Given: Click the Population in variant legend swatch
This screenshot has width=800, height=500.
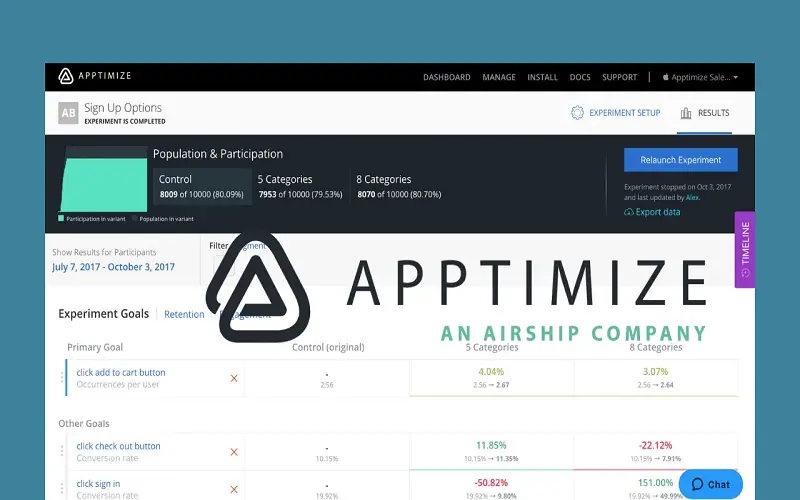Looking at the screenshot, I should (135, 218).
